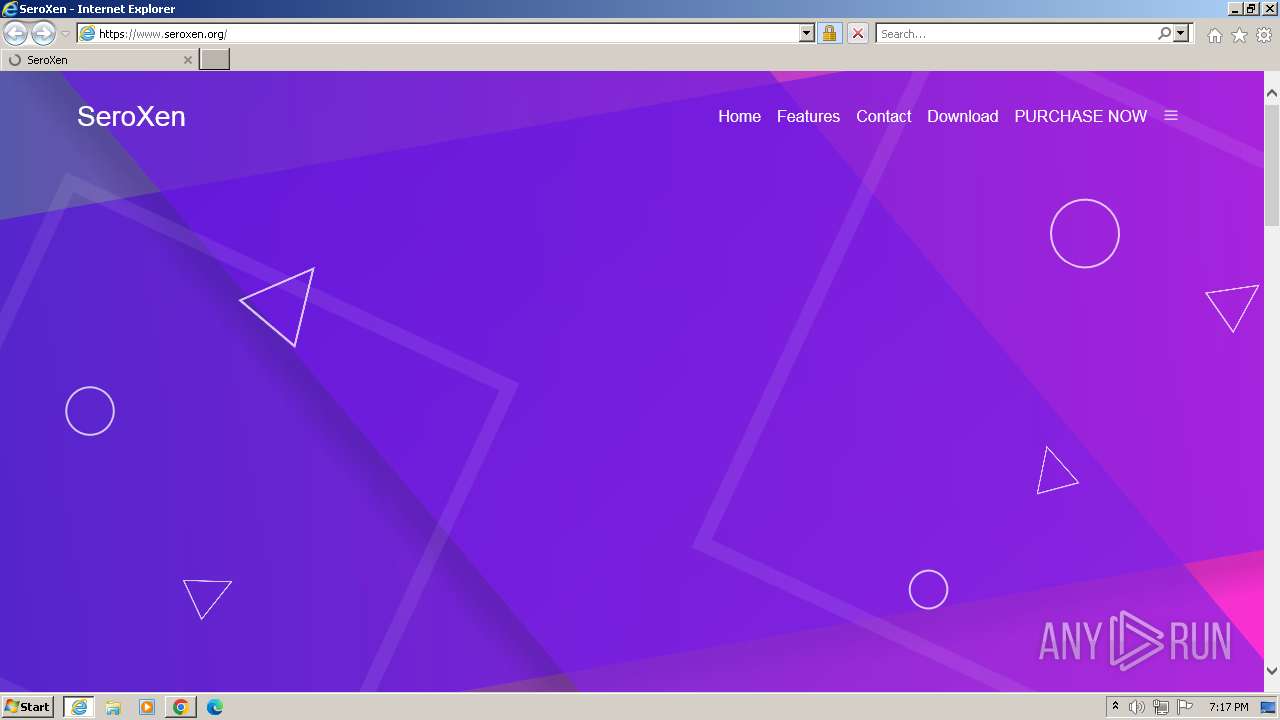
Task: Open File Explorer from the taskbar
Action: (113, 707)
